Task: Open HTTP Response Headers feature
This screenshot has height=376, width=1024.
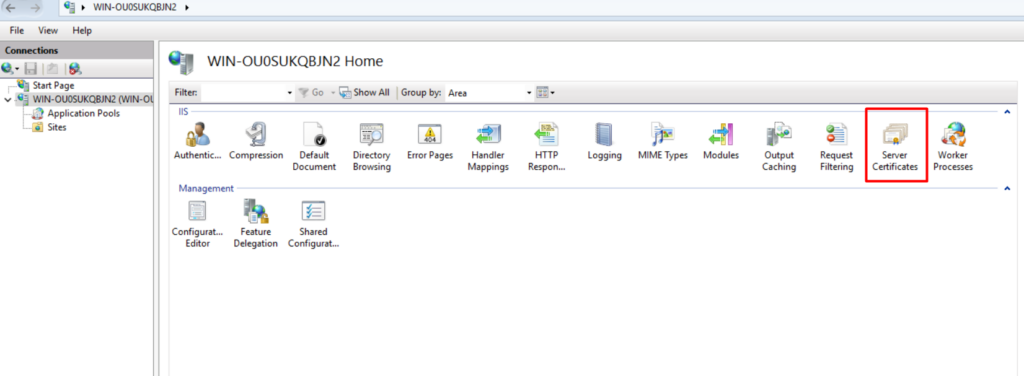Action: coord(546,148)
